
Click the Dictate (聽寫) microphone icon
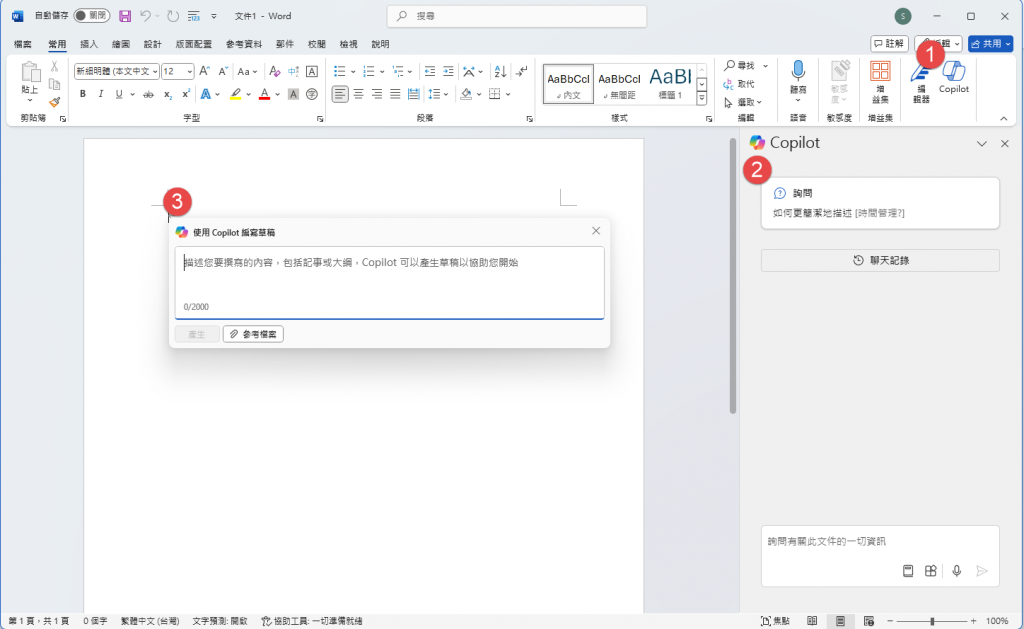click(x=798, y=71)
